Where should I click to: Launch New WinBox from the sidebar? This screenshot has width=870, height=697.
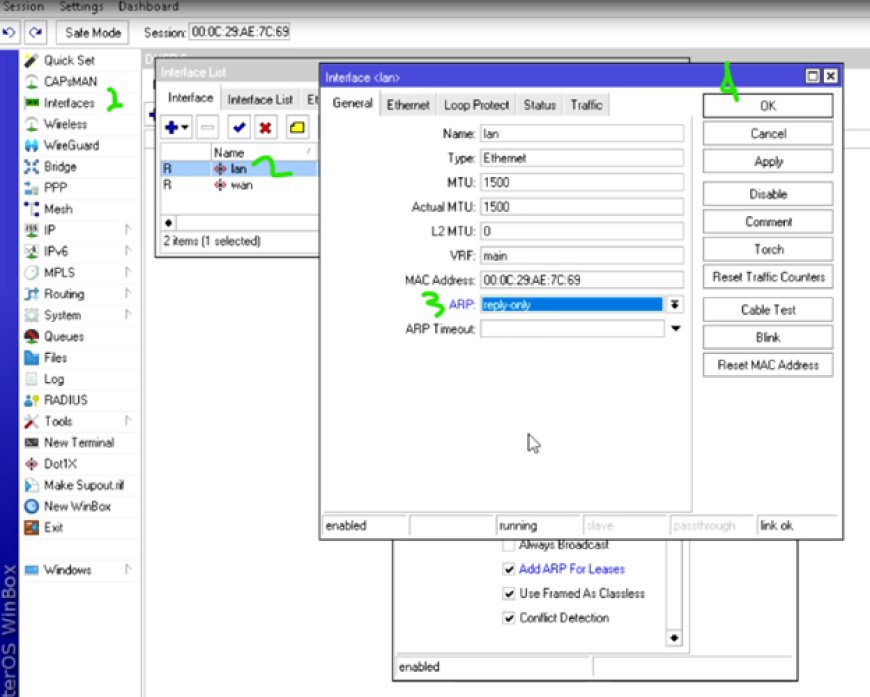(68, 506)
